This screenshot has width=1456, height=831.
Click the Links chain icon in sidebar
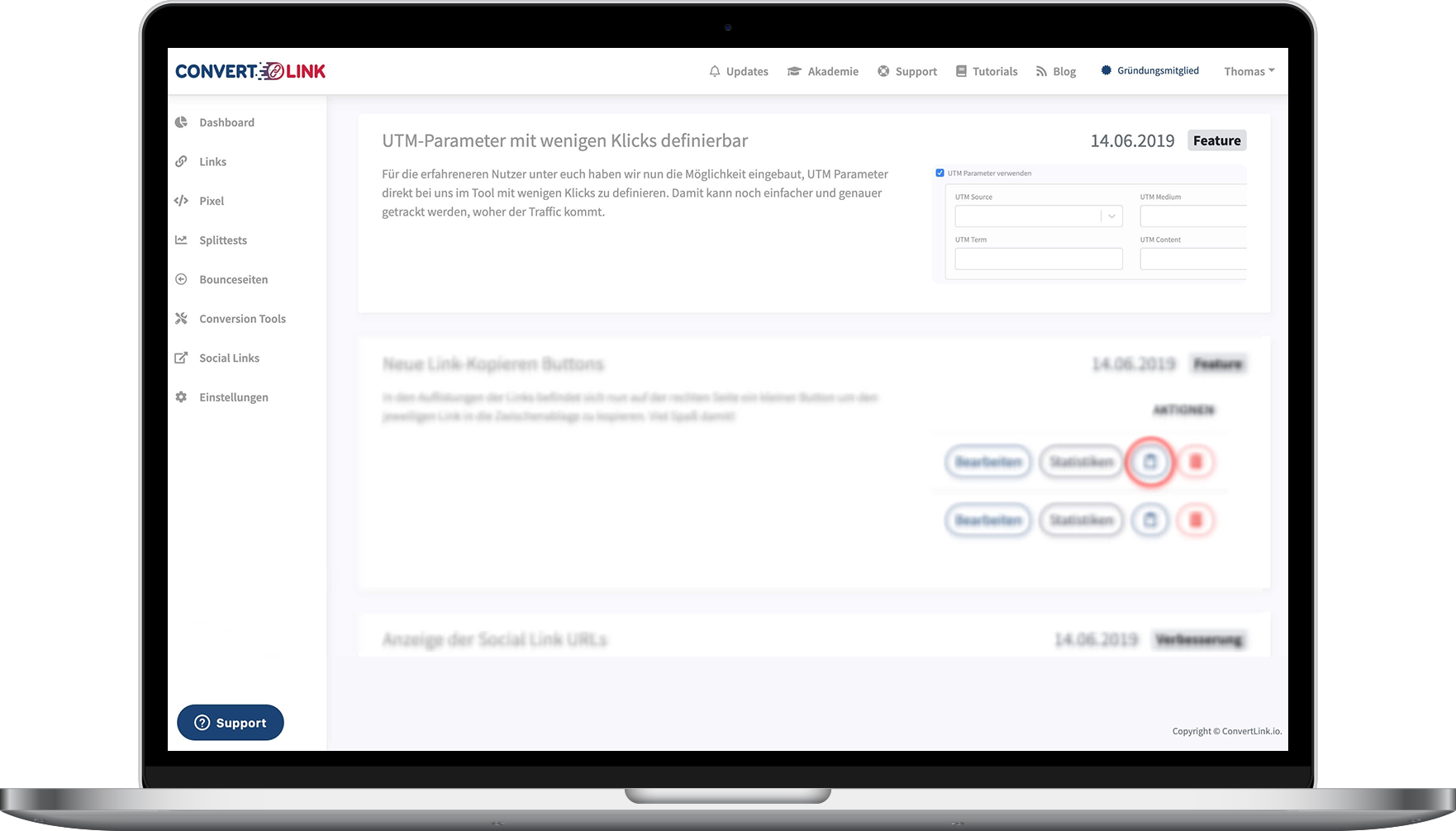tap(181, 162)
